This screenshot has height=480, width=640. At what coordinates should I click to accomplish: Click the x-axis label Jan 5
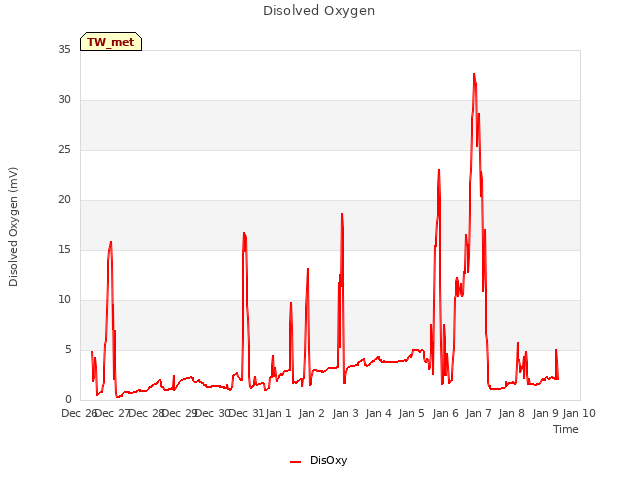[412, 413]
